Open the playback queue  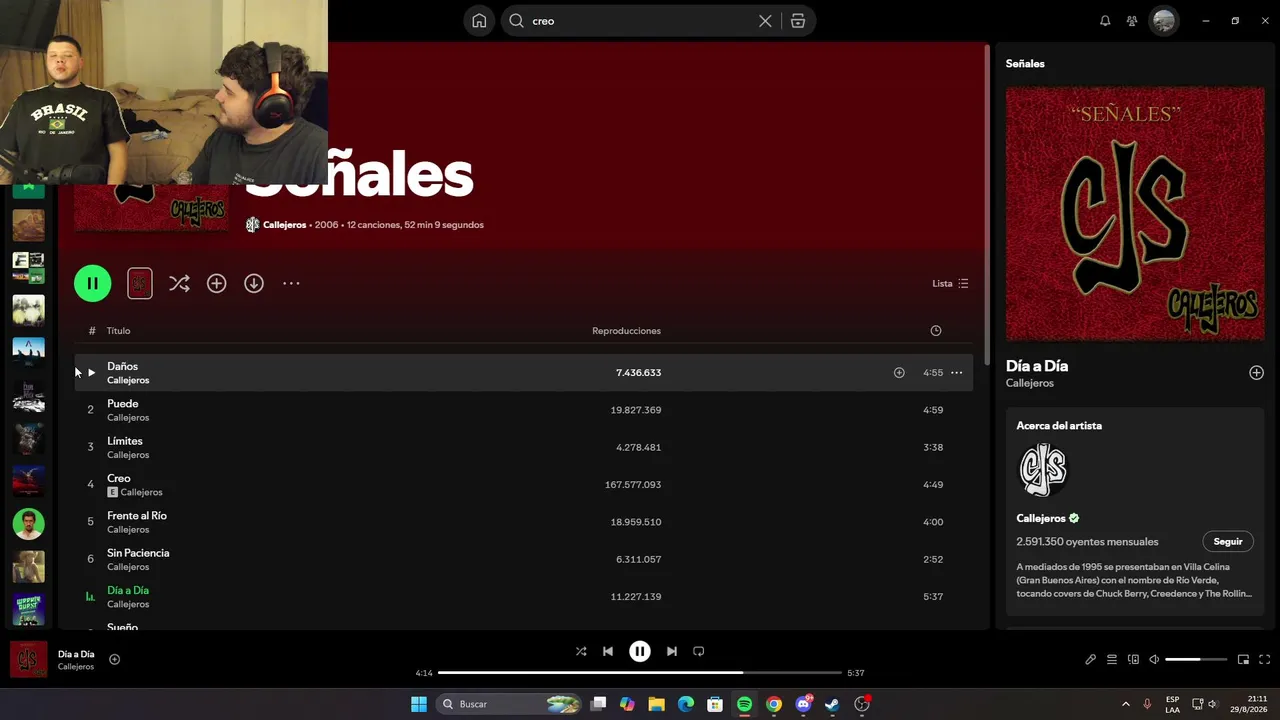[1112, 660]
